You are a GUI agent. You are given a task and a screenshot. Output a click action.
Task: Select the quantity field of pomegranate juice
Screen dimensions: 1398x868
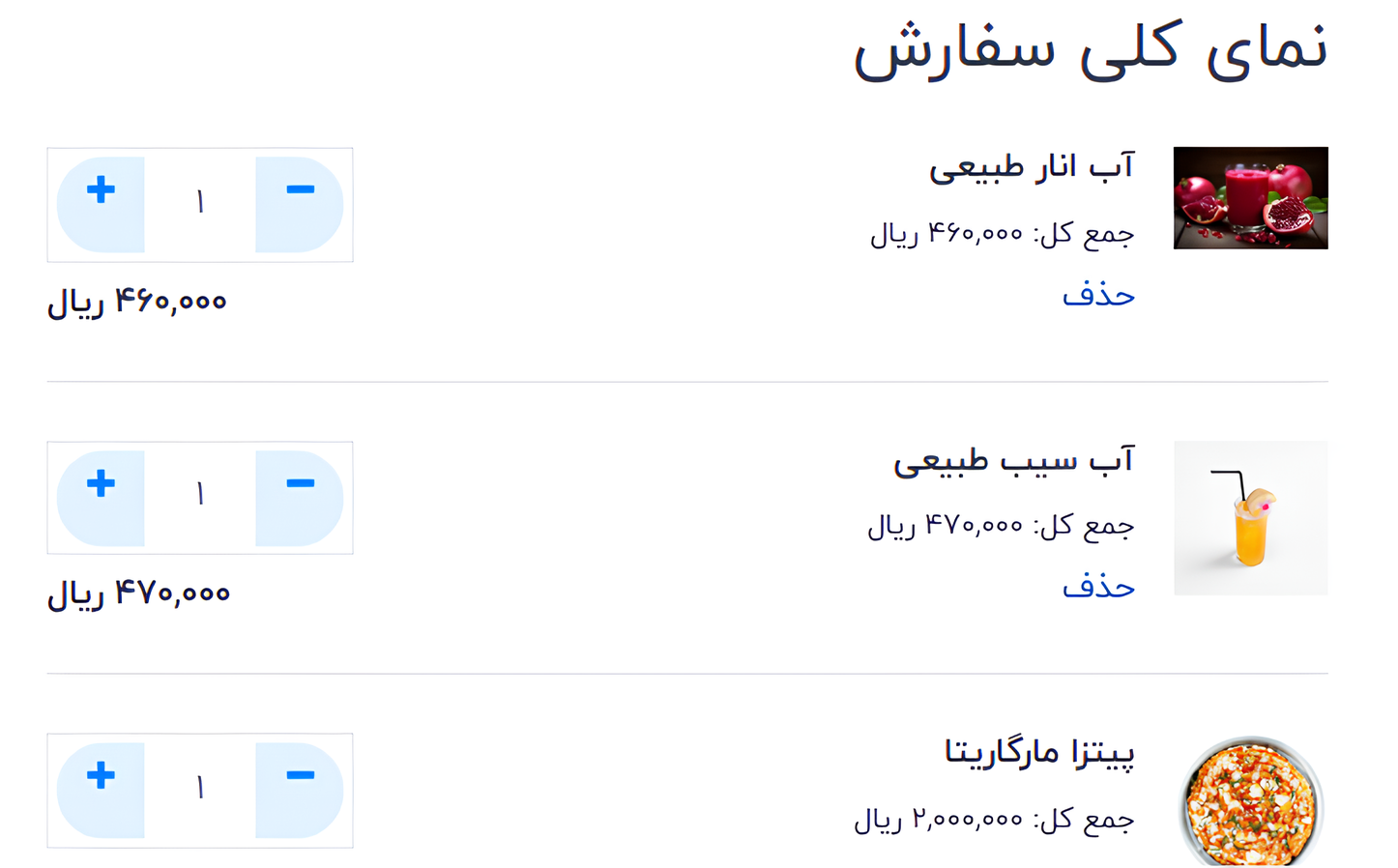point(200,205)
